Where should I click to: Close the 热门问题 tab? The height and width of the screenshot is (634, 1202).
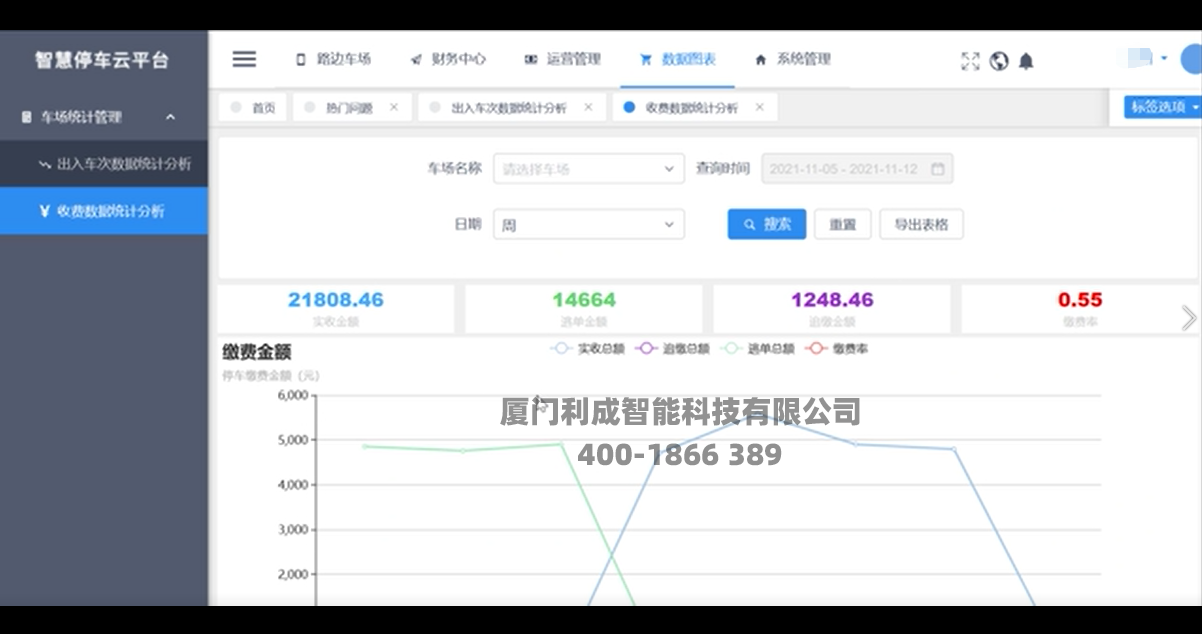394,107
